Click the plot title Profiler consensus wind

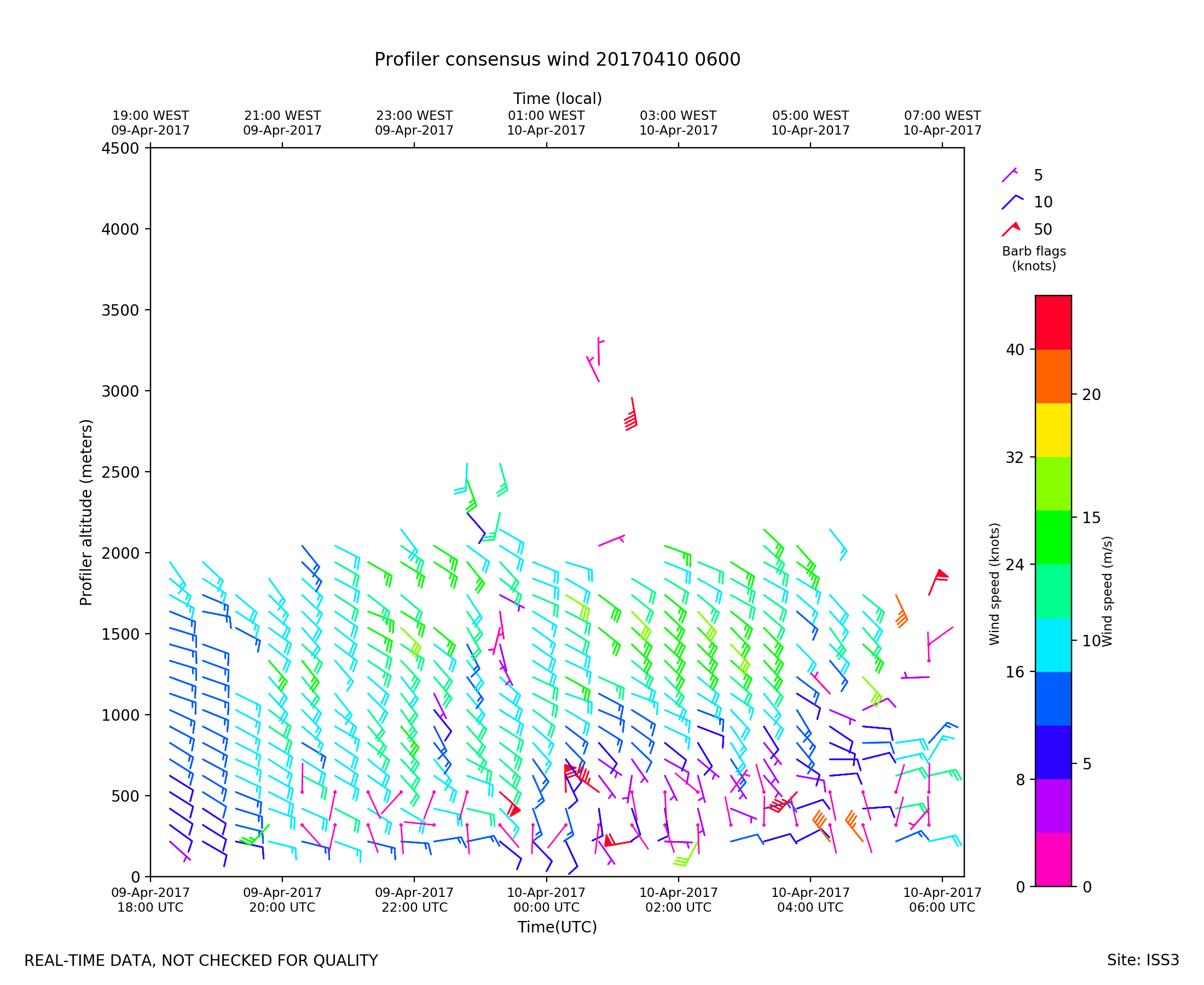click(x=557, y=60)
